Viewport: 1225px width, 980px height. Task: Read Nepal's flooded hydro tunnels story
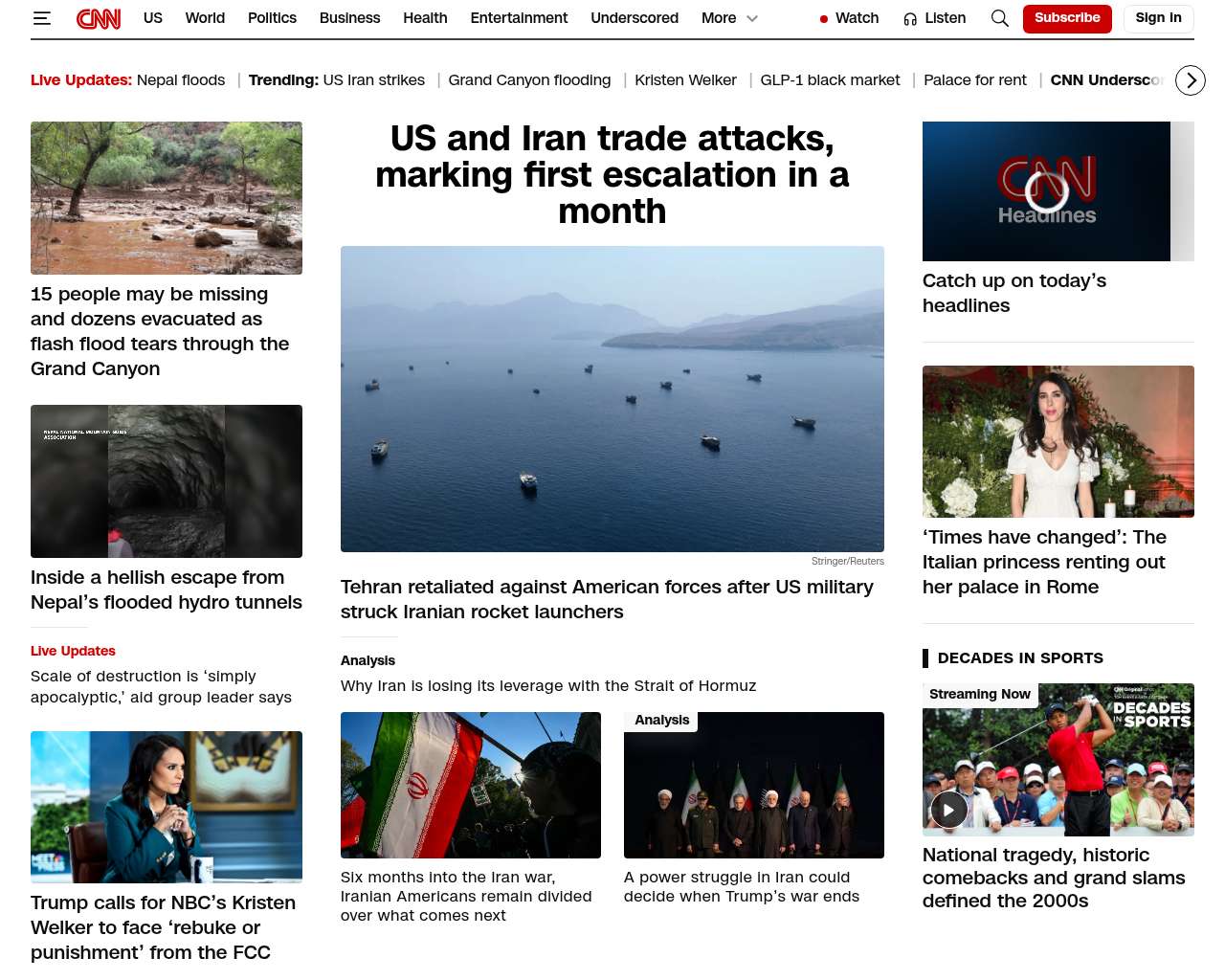coord(167,590)
